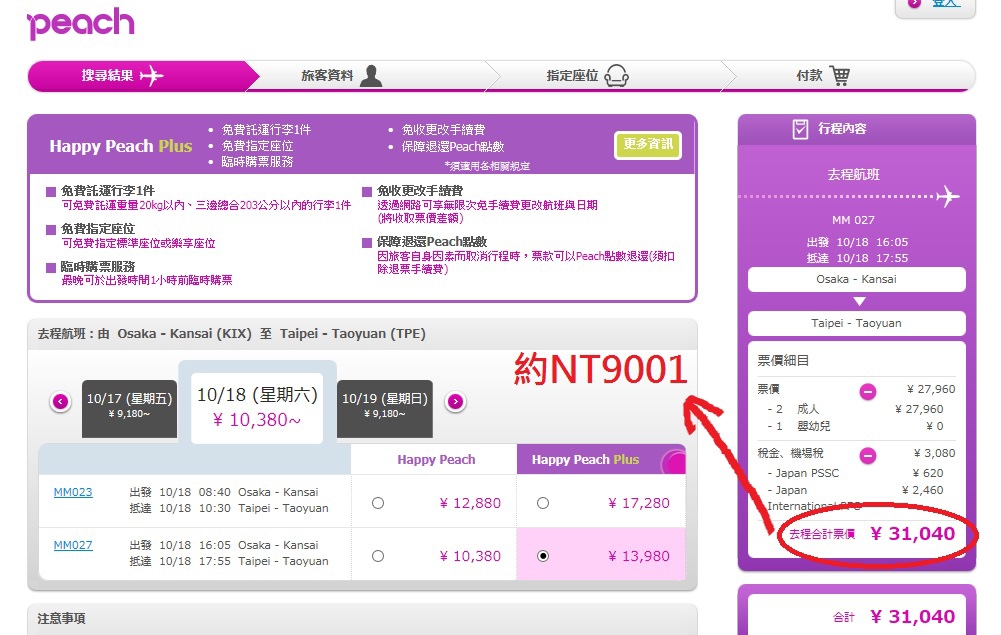Go to 搜尋結果 step
The width and height of the screenshot is (1001, 635).
(137, 76)
